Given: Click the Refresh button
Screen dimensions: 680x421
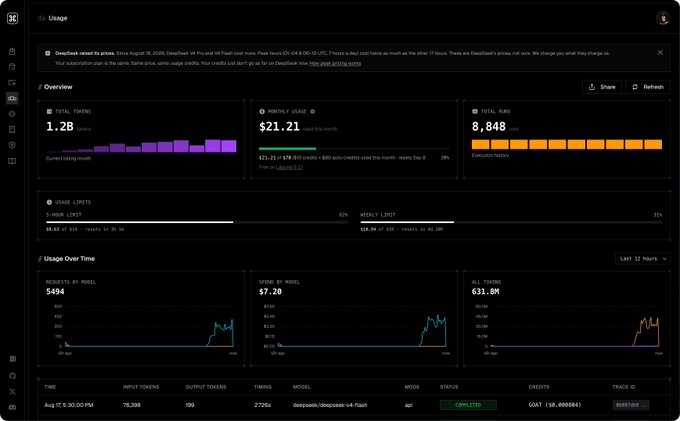Looking at the screenshot, I should point(647,87).
